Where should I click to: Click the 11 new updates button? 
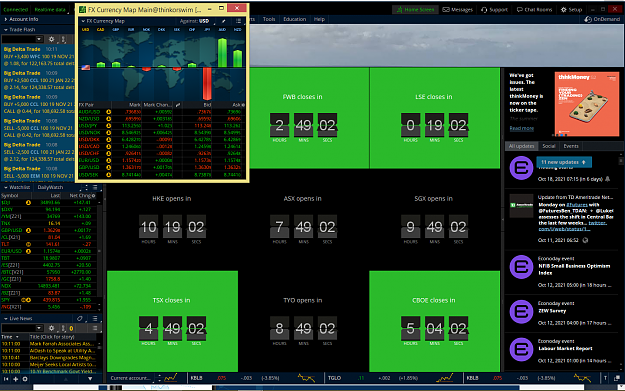(564, 162)
